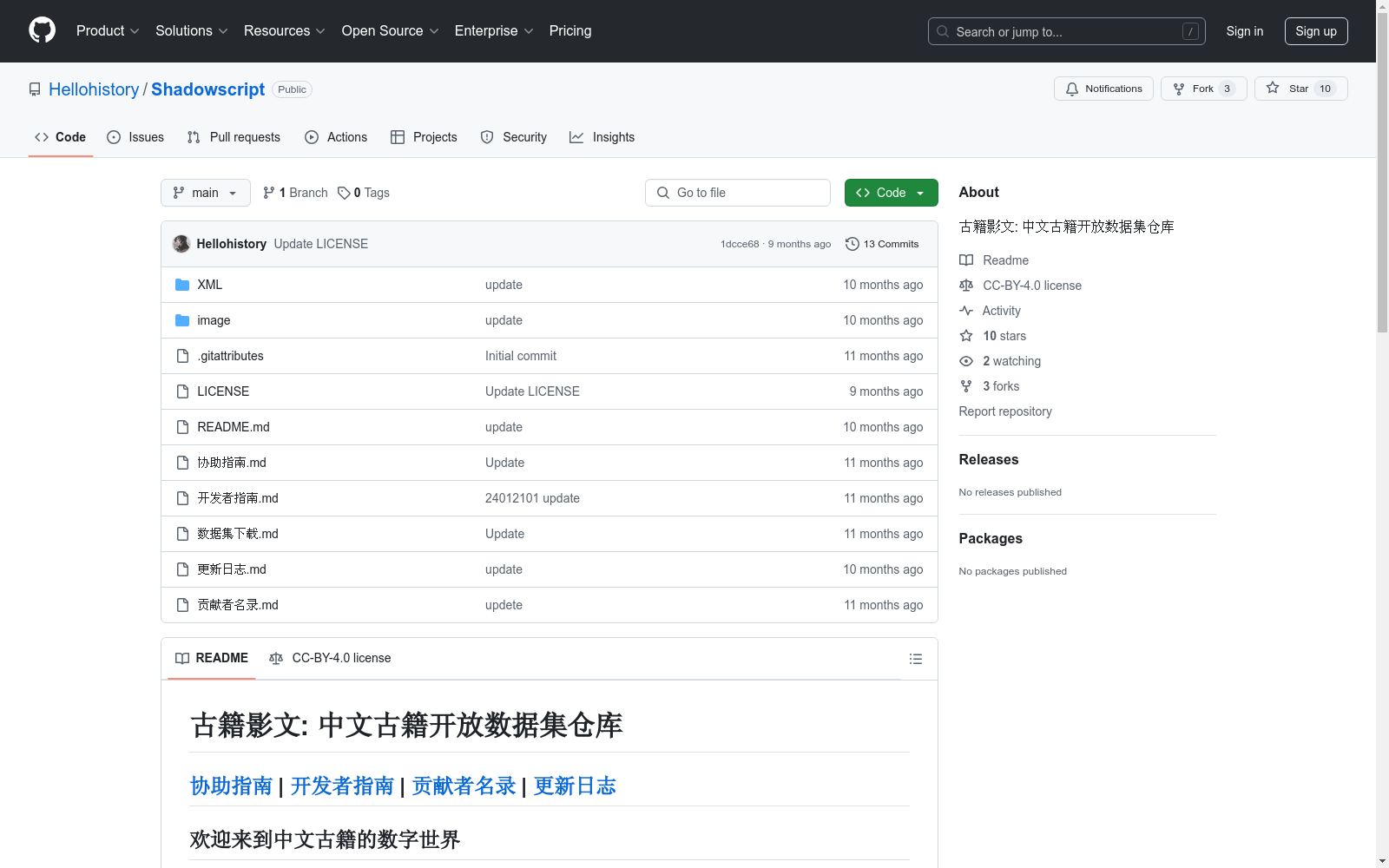This screenshot has width=1389, height=868.
Task: Click the LICENSE file icon
Action: point(182,391)
